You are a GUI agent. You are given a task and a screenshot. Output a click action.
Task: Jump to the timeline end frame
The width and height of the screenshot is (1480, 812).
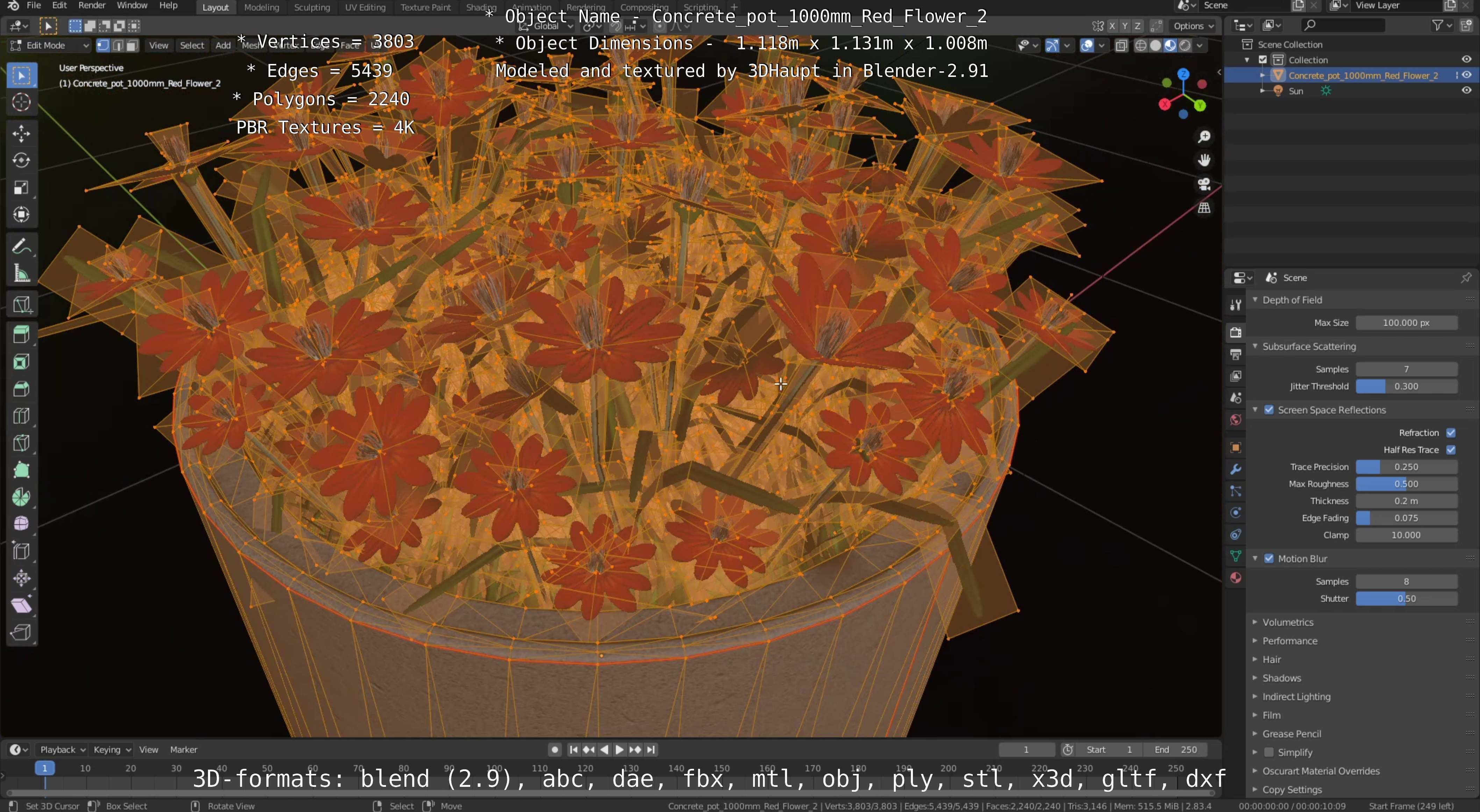click(x=650, y=749)
